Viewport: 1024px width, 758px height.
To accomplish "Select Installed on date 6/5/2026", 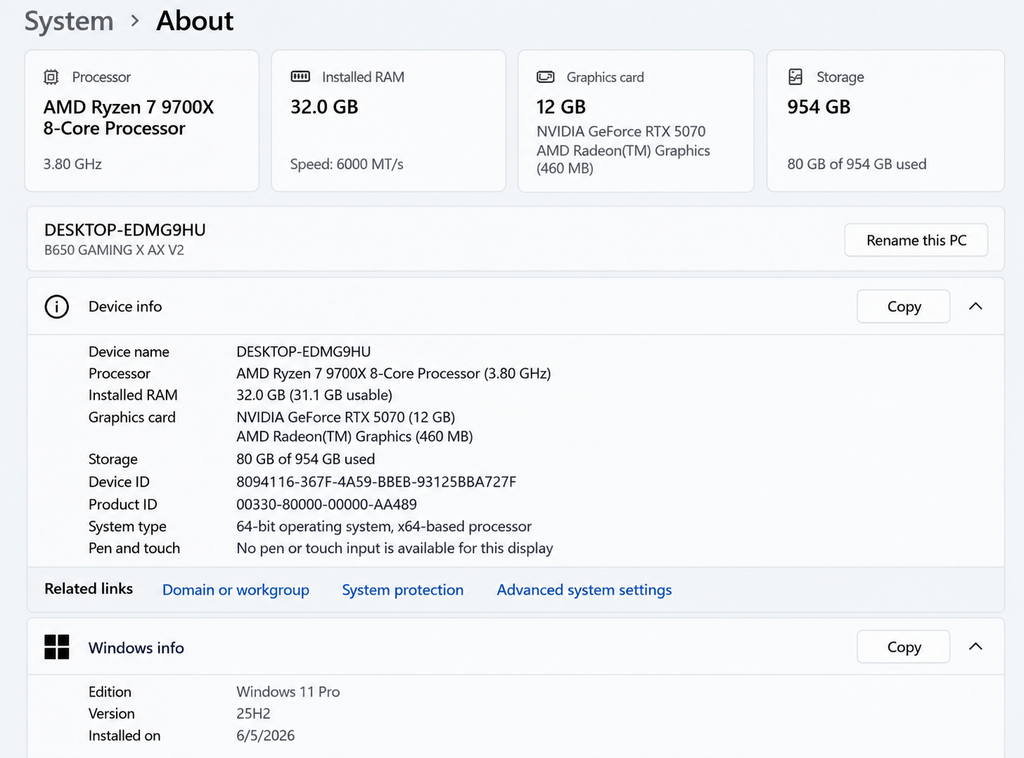I will 266,736.
